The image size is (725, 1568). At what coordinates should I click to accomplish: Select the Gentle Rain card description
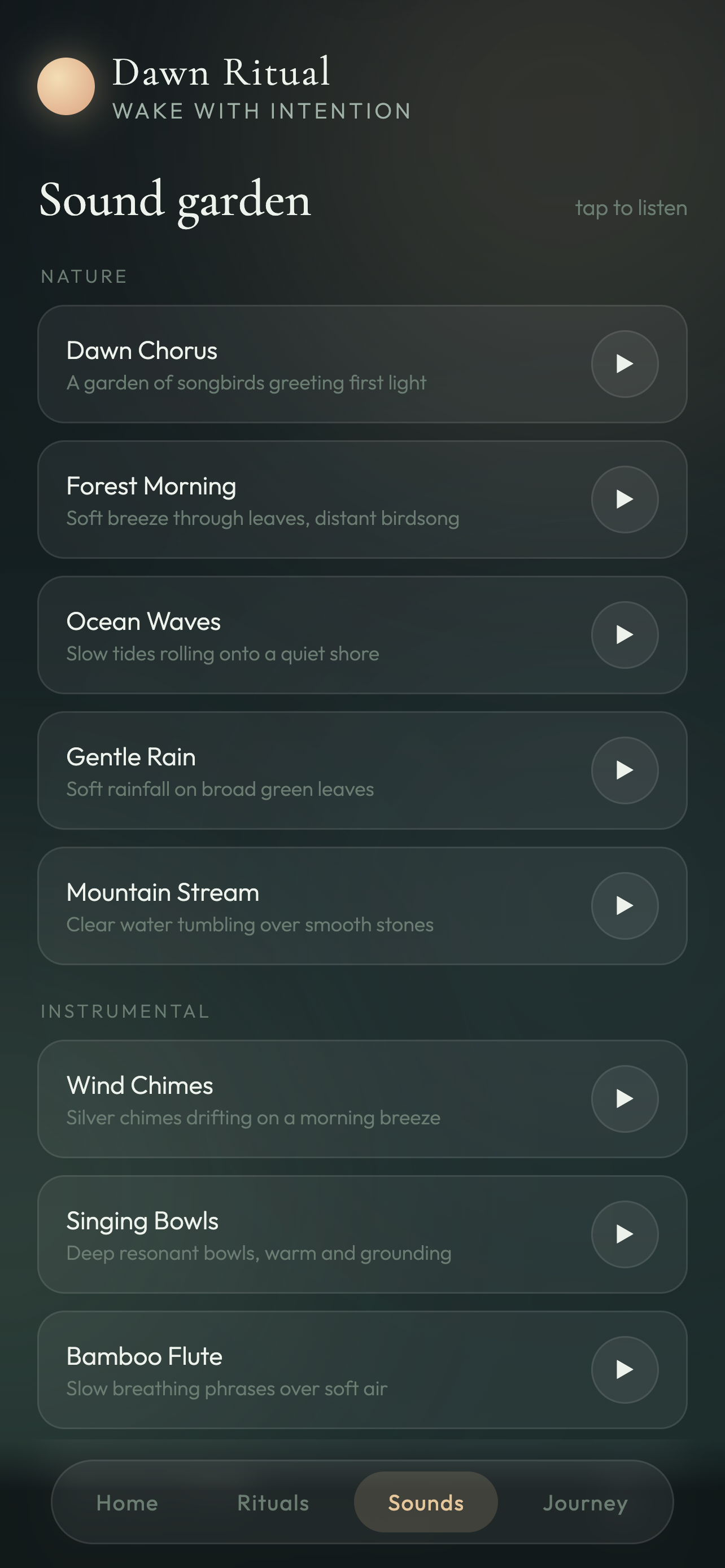[x=220, y=790]
